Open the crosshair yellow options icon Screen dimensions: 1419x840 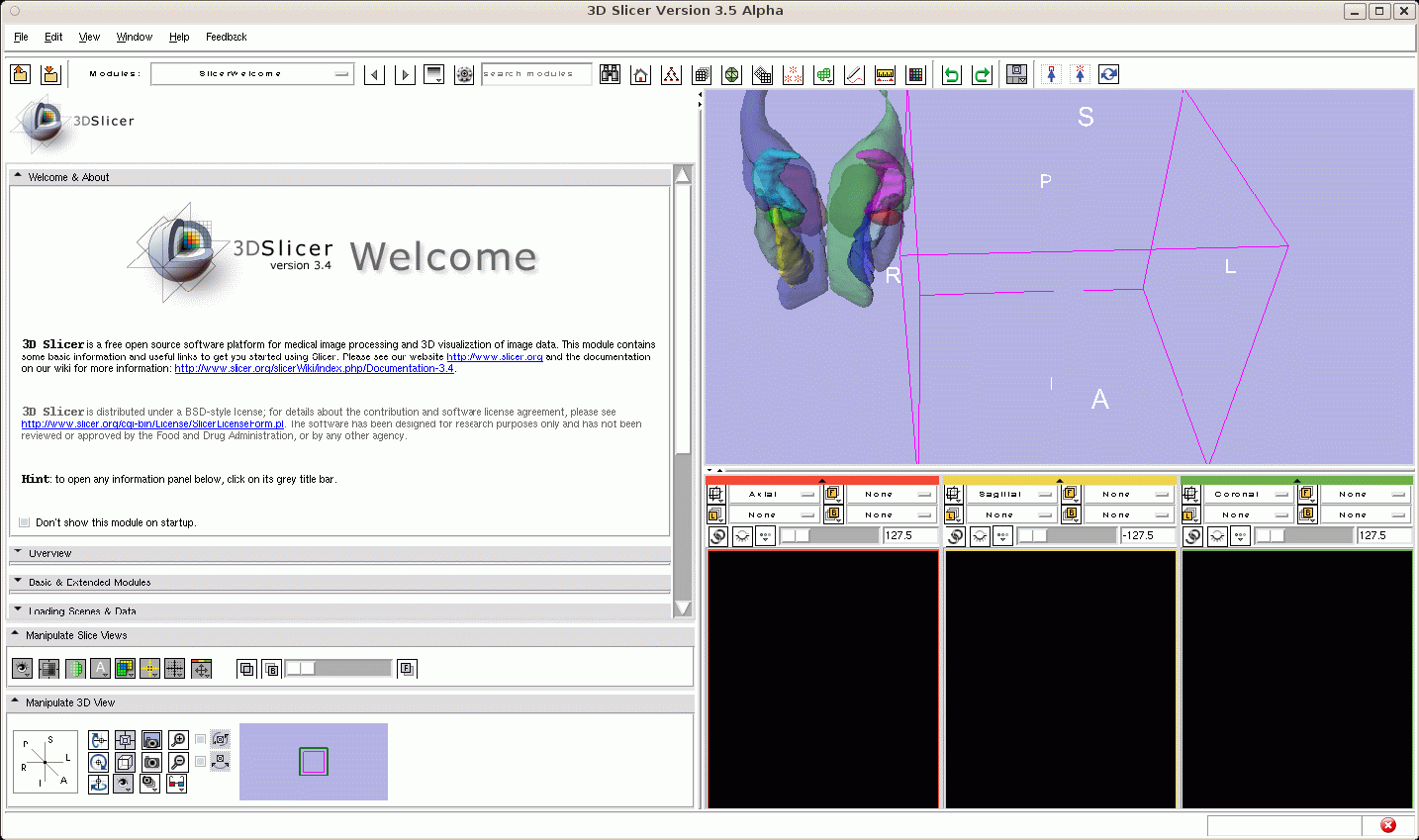point(149,669)
